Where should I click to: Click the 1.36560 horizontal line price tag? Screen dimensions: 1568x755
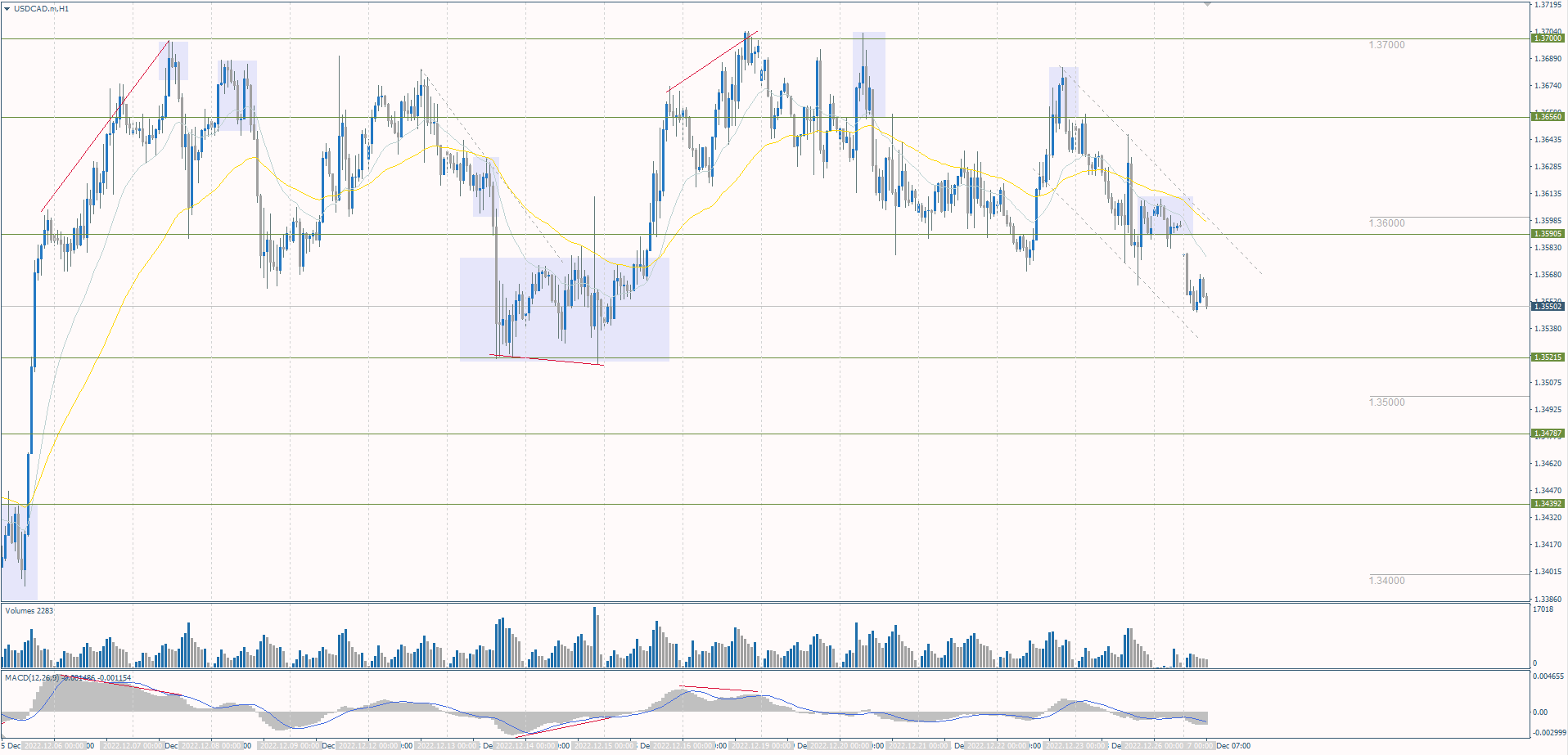[1548, 117]
